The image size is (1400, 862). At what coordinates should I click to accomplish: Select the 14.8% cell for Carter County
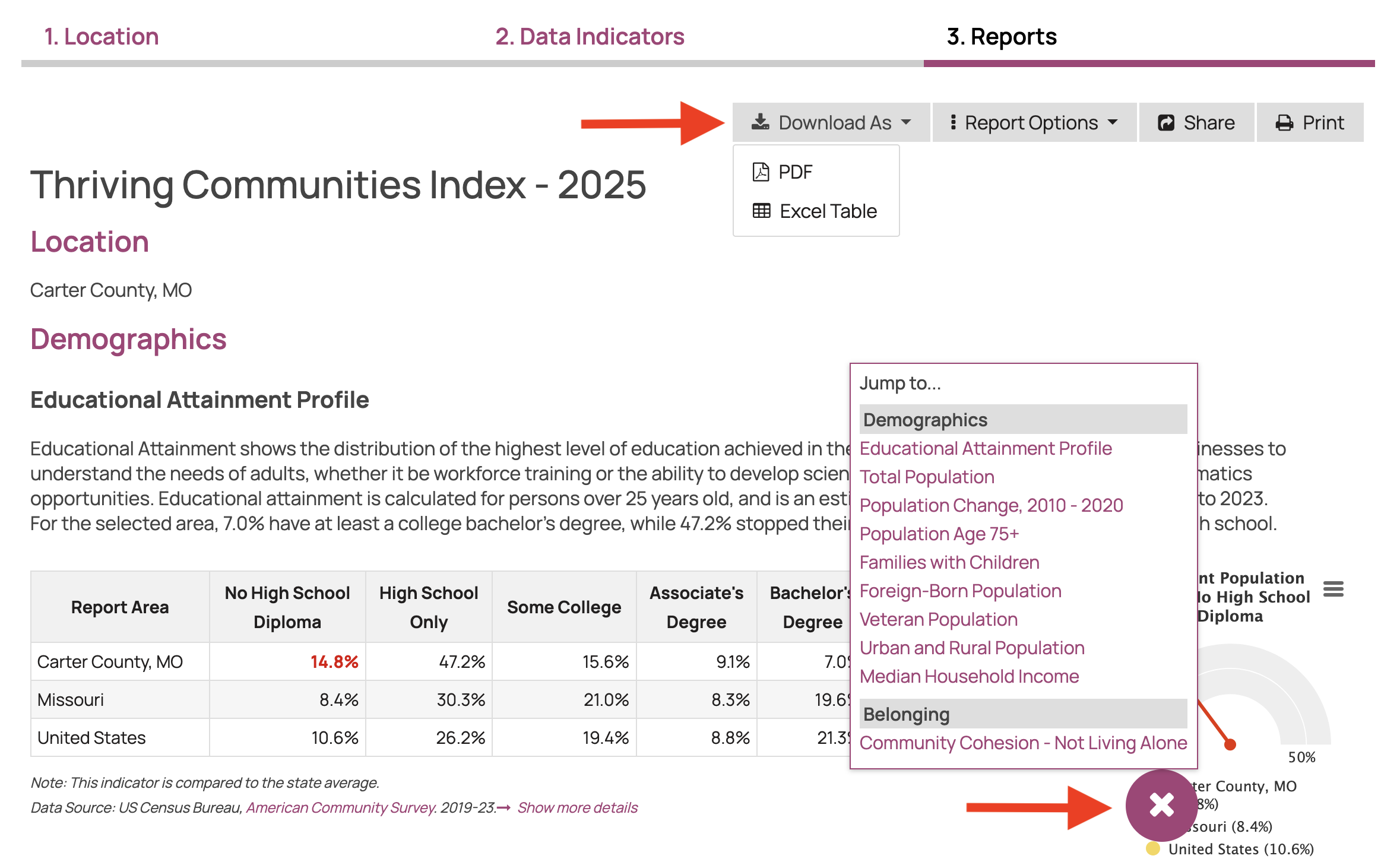pyautogui.click(x=334, y=661)
